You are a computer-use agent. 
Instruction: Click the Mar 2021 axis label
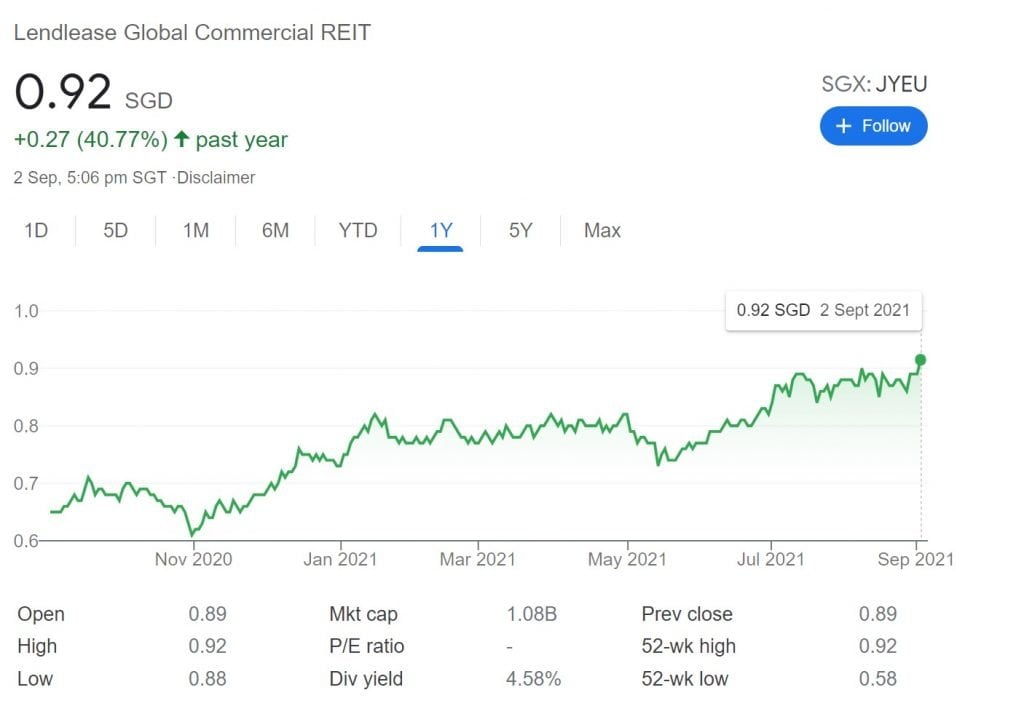coord(477,559)
